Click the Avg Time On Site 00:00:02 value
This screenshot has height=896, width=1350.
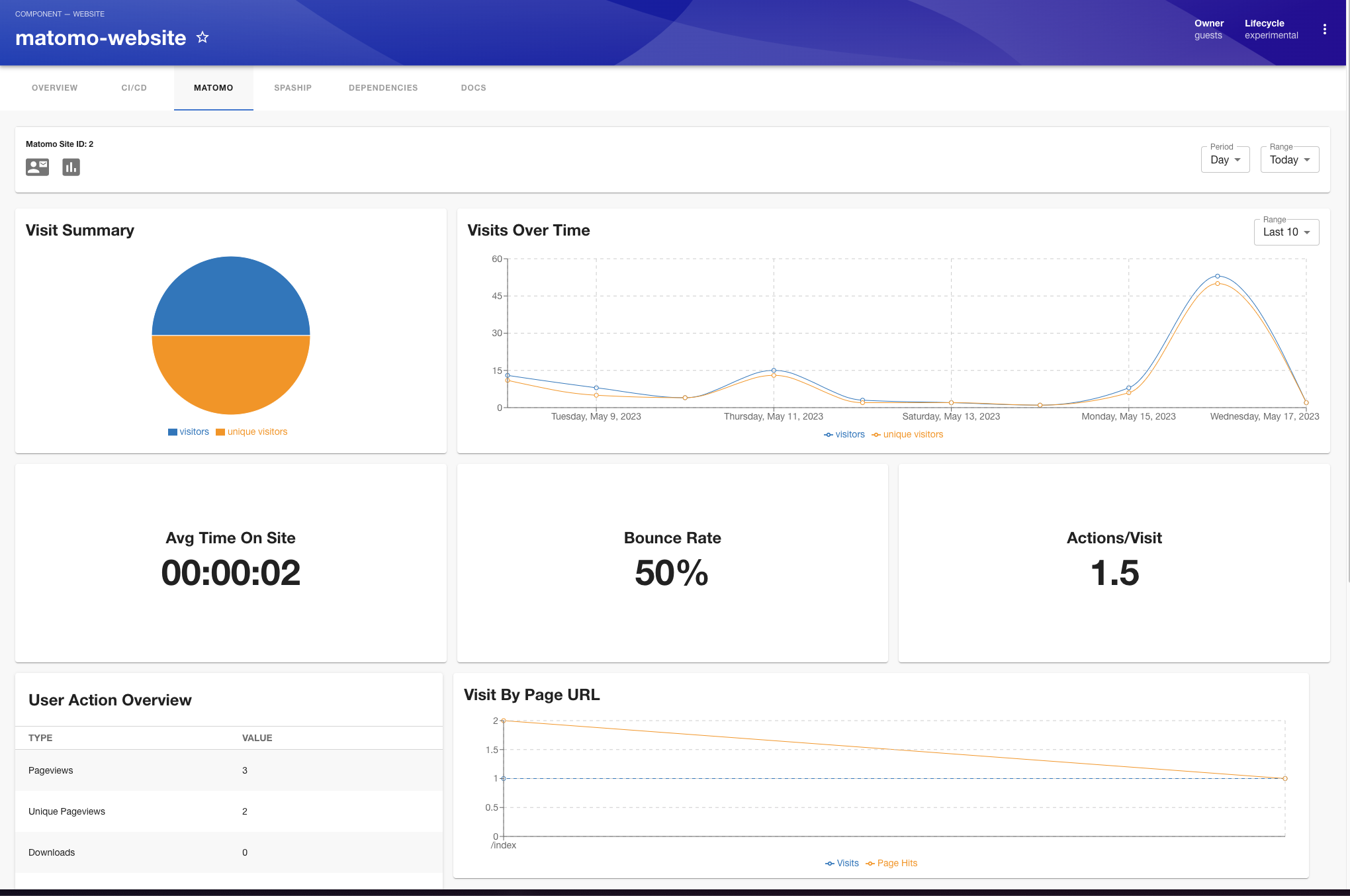pyautogui.click(x=231, y=572)
